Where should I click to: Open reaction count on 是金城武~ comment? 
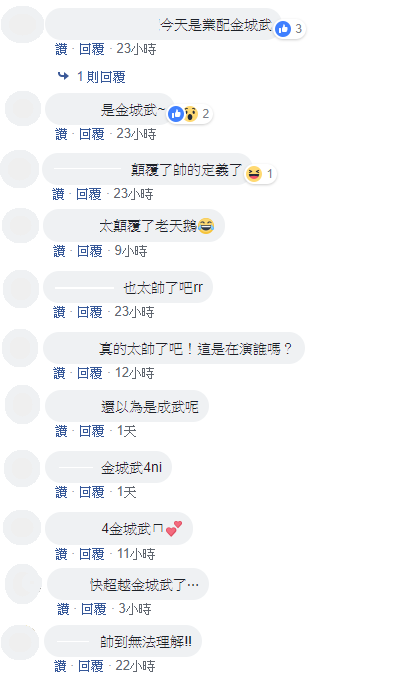(x=205, y=114)
